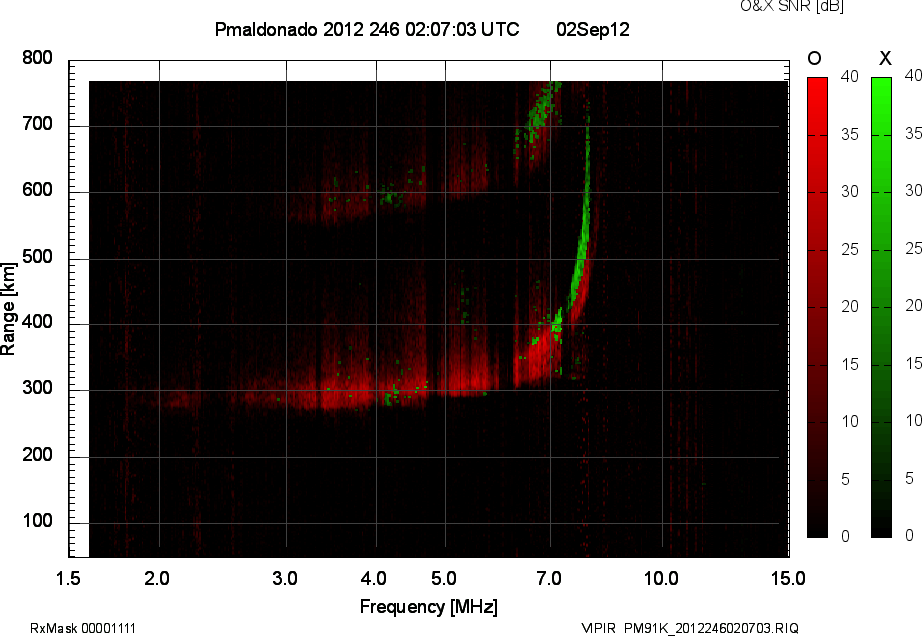This screenshot has width=922, height=636.
Task: Click the 'RxMask 00001111' footer text
Action: [x=83, y=628]
